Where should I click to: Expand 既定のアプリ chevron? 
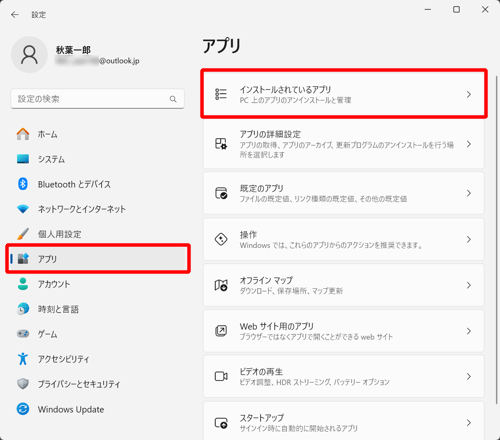click(469, 193)
